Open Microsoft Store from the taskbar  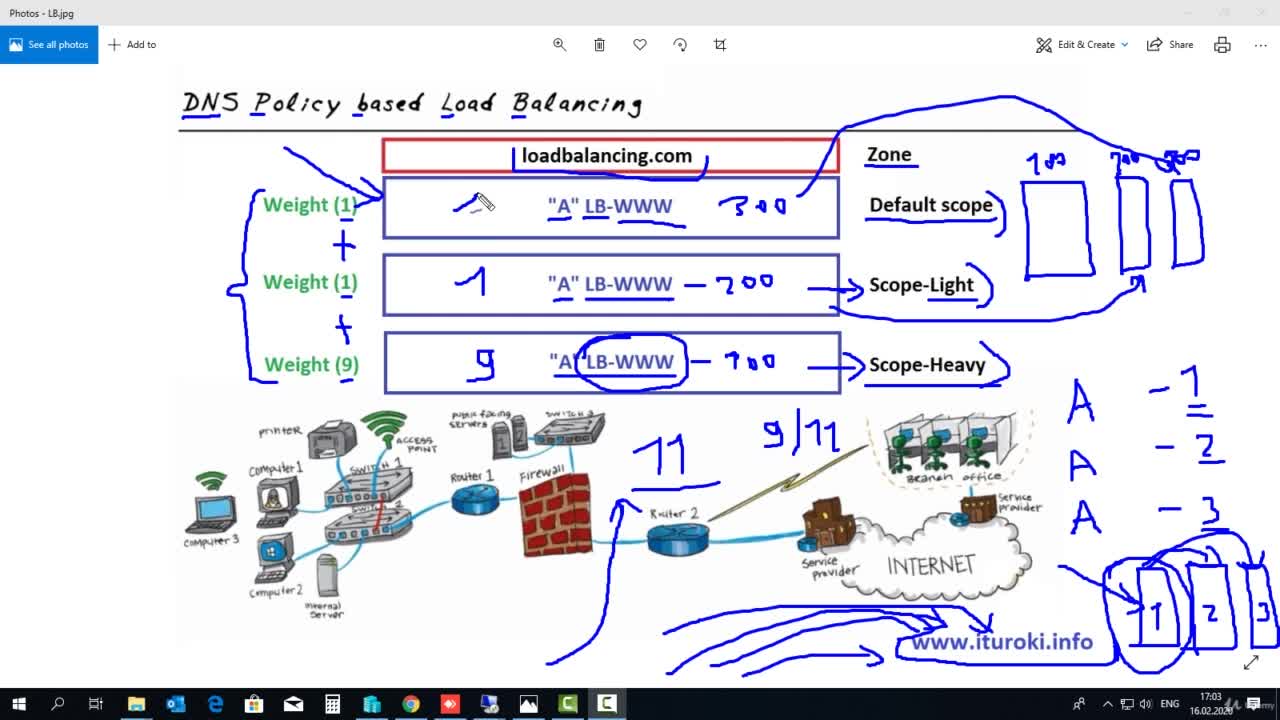point(254,704)
